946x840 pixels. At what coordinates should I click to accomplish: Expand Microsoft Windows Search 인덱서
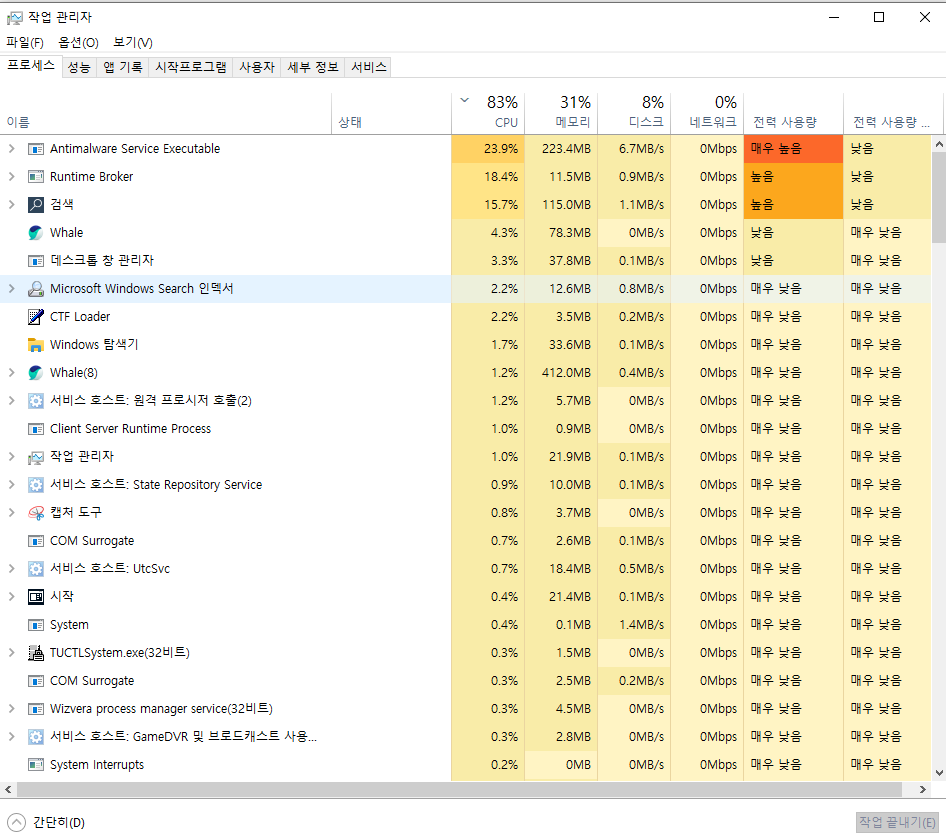pos(11,289)
